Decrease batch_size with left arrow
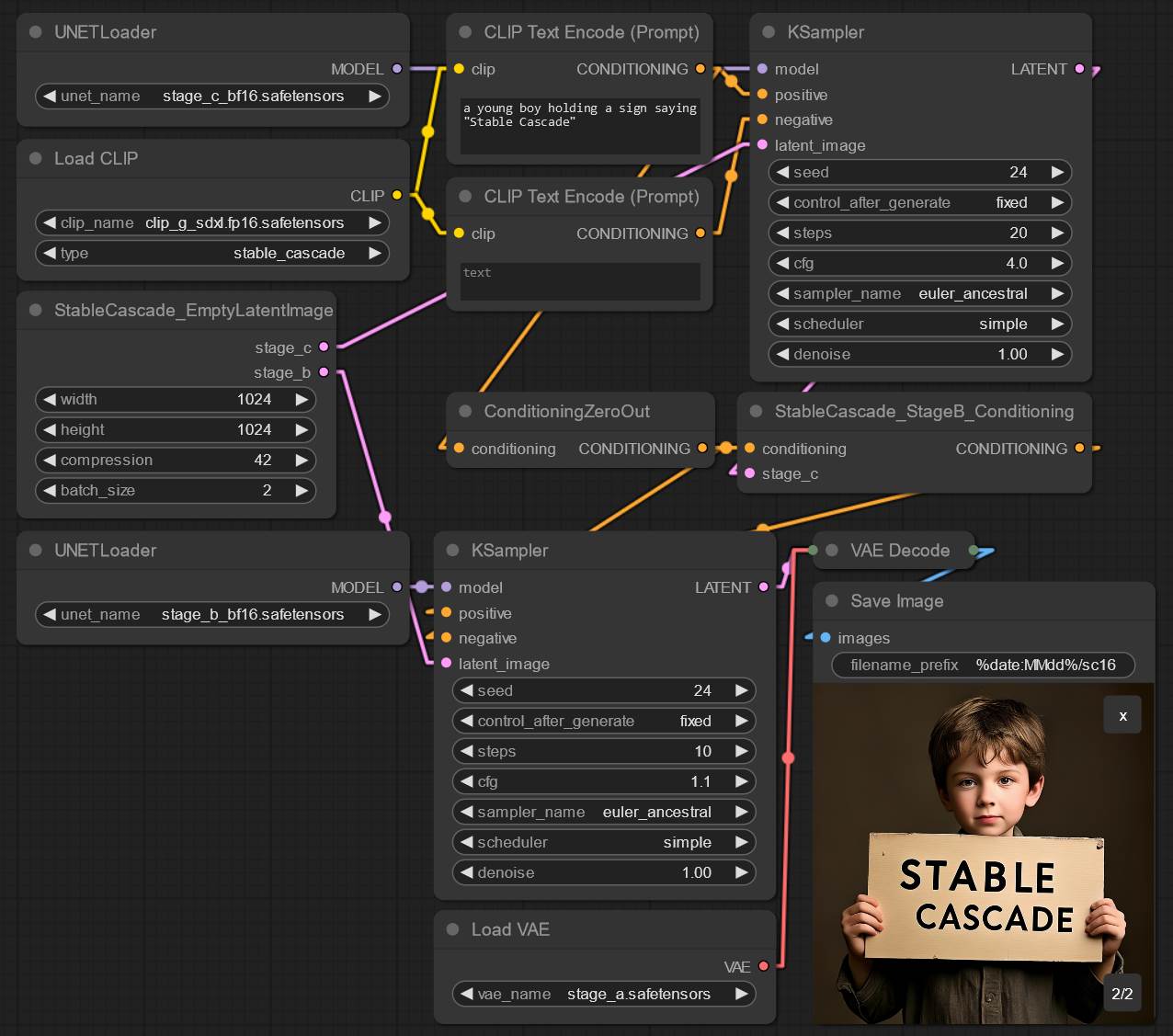1173x1036 pixels. coord(50,490)
